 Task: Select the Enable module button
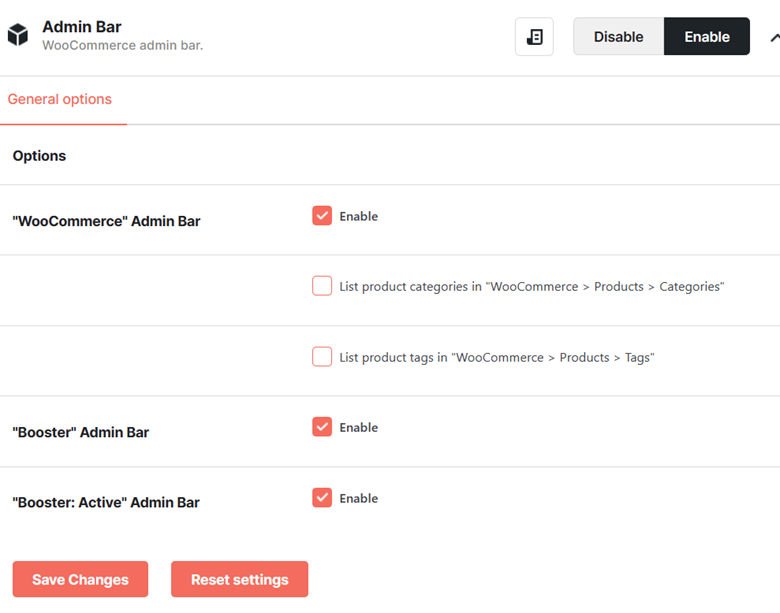707,36
